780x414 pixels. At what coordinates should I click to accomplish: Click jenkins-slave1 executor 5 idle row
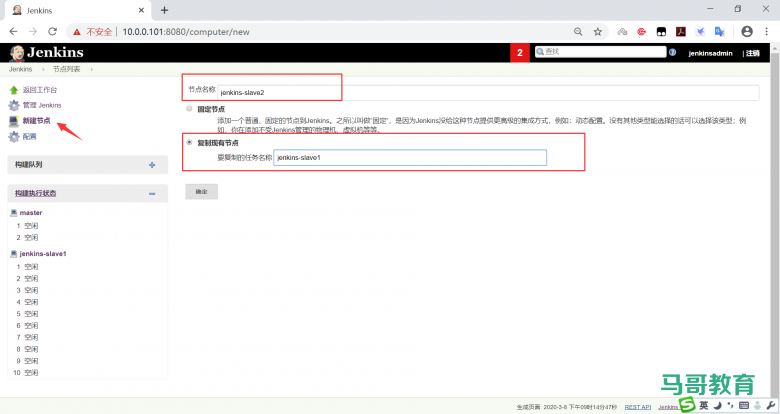click(x=27, y=314)
